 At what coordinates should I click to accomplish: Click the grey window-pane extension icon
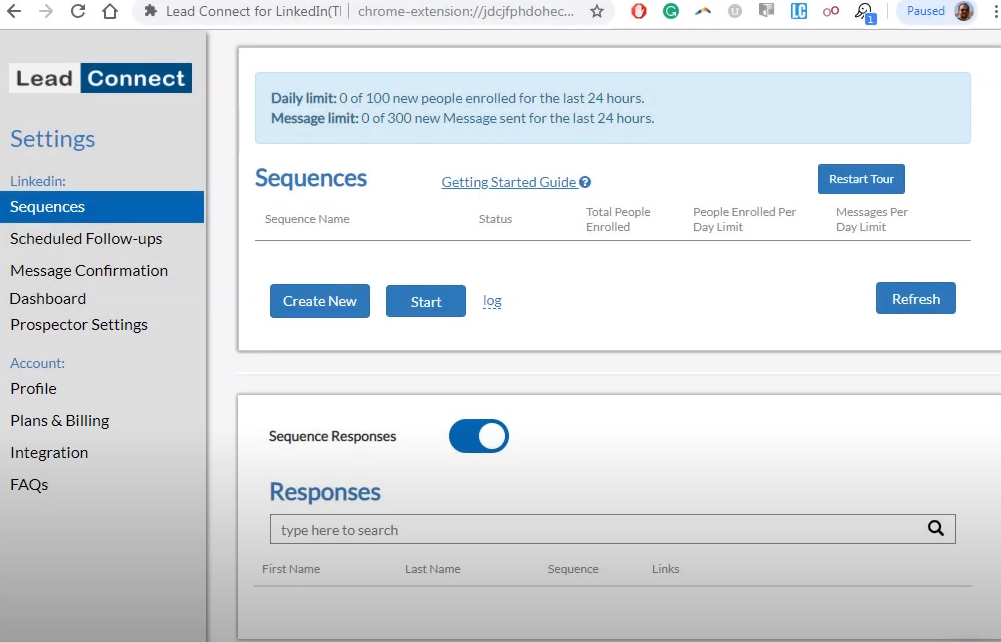tap(767, 11)
